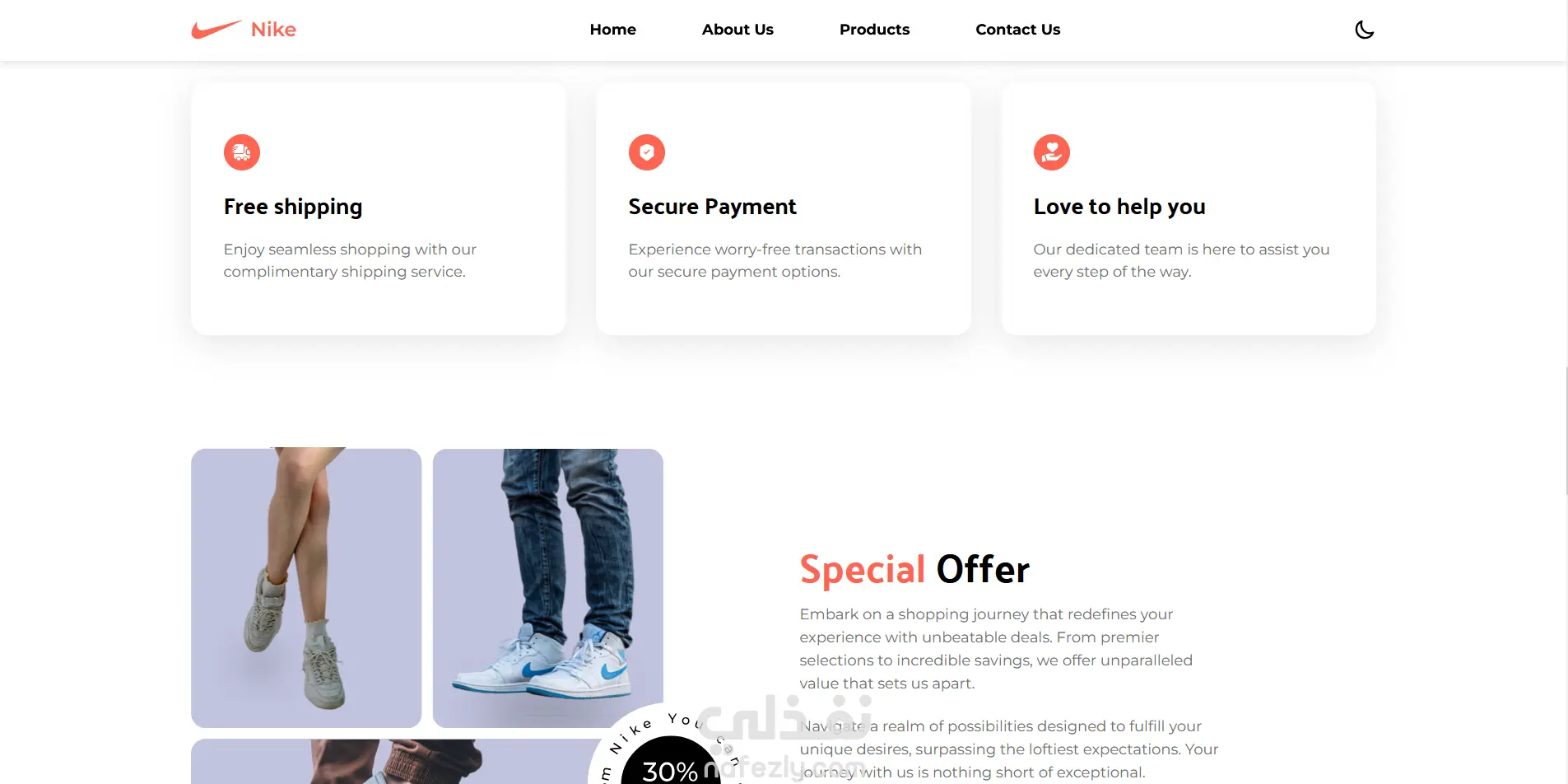1568x784 pixels.
Task: Open the crossed-legs grey sneakers photo
Action: (x=306, y=588)
